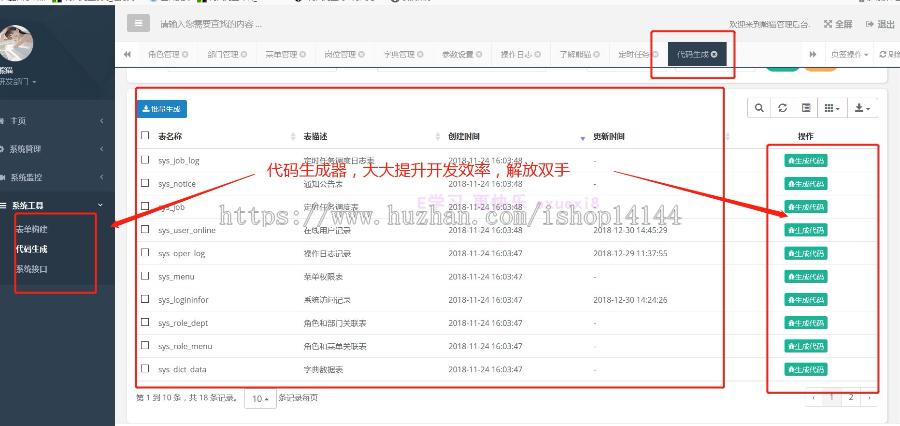Collapse the 系统工具 sidebar menu
The image size is (900, 426).
[55, 205]
